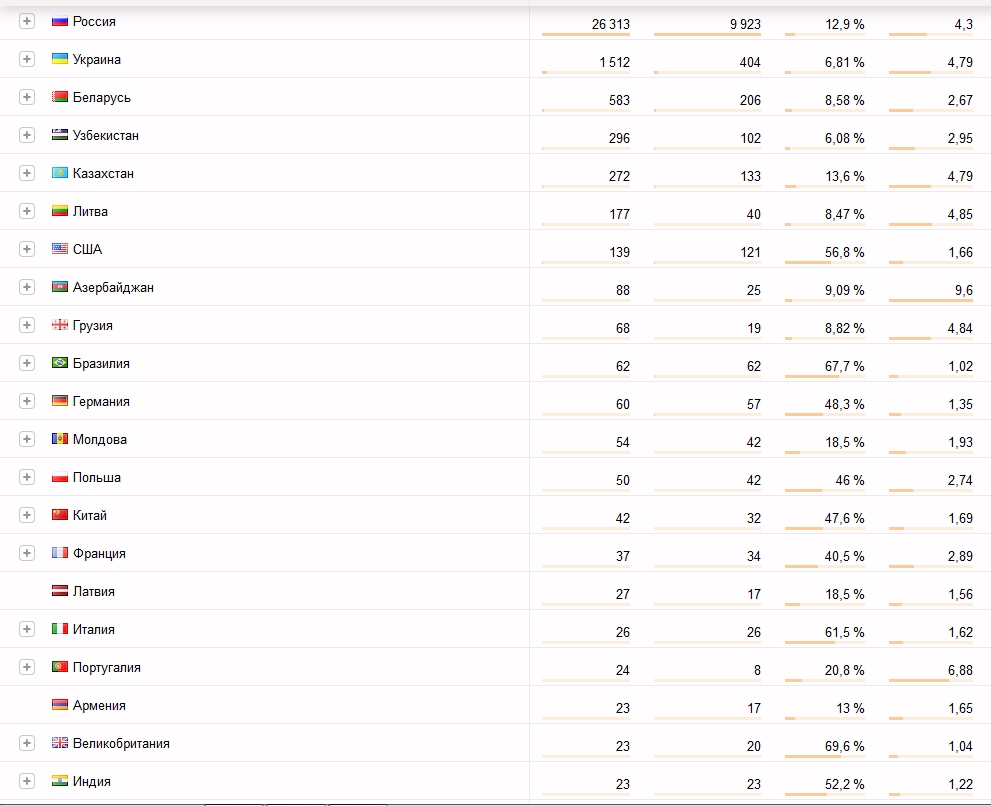Click Россия visits value 26 313
991x806 pixels.
(x=611, y=24)
